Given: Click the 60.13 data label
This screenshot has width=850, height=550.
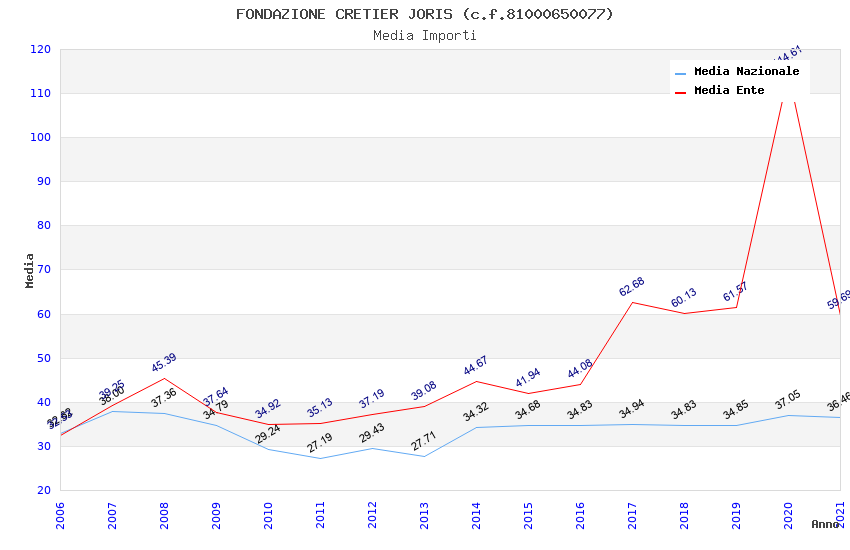Looking at the screenshot, I should [684, 298].
